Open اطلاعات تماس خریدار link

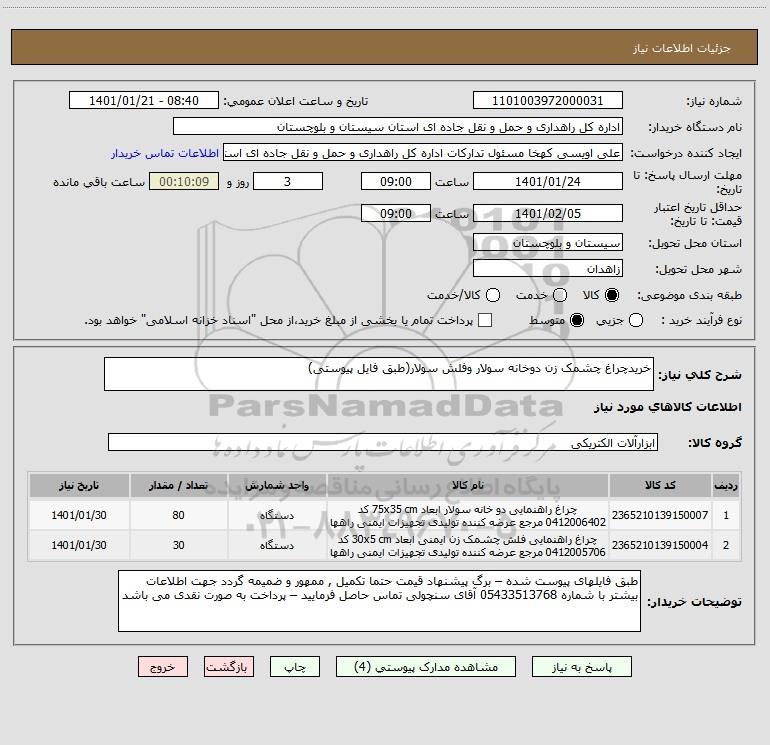[x=165, y=153]
